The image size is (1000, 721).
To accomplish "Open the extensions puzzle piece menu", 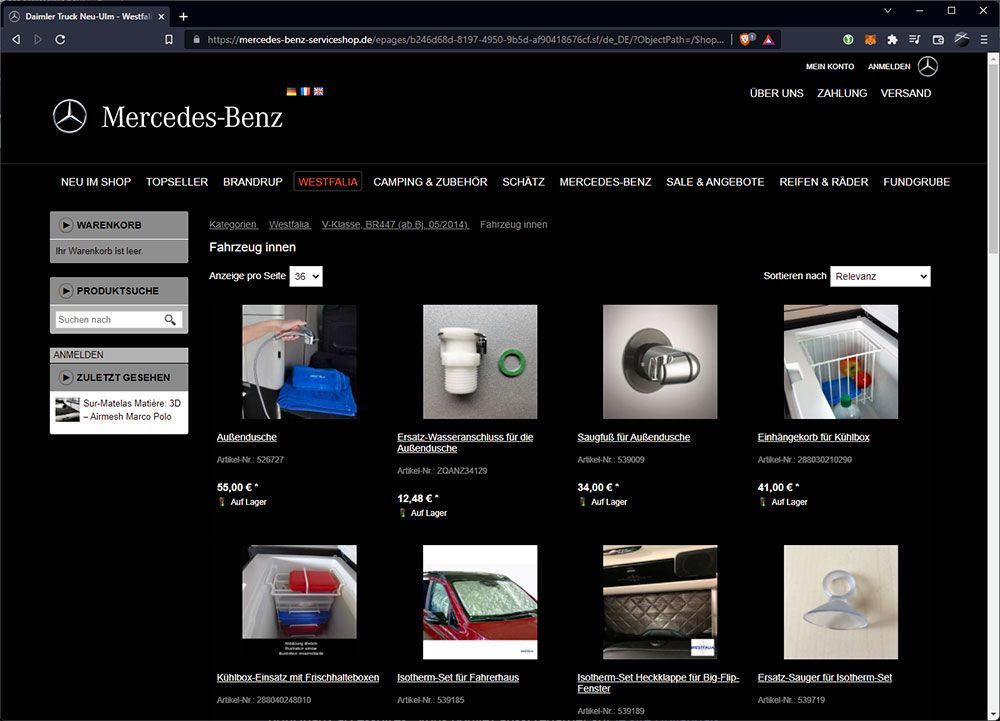I will click(x=892, y=40).
